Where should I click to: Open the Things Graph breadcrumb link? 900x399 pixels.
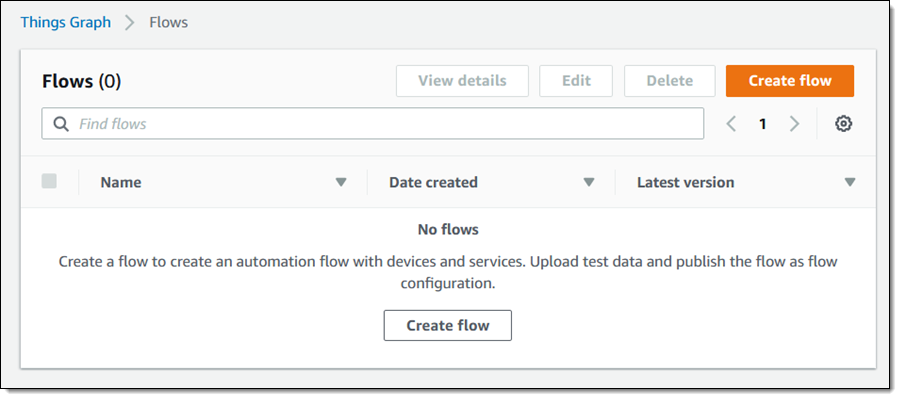tap(66, 22)
